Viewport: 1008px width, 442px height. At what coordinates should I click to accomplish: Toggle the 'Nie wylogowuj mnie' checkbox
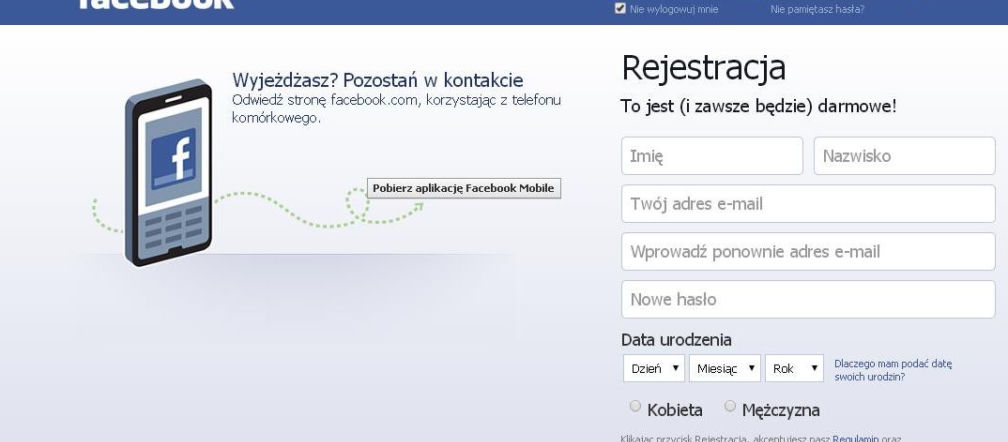coord(620,8)
